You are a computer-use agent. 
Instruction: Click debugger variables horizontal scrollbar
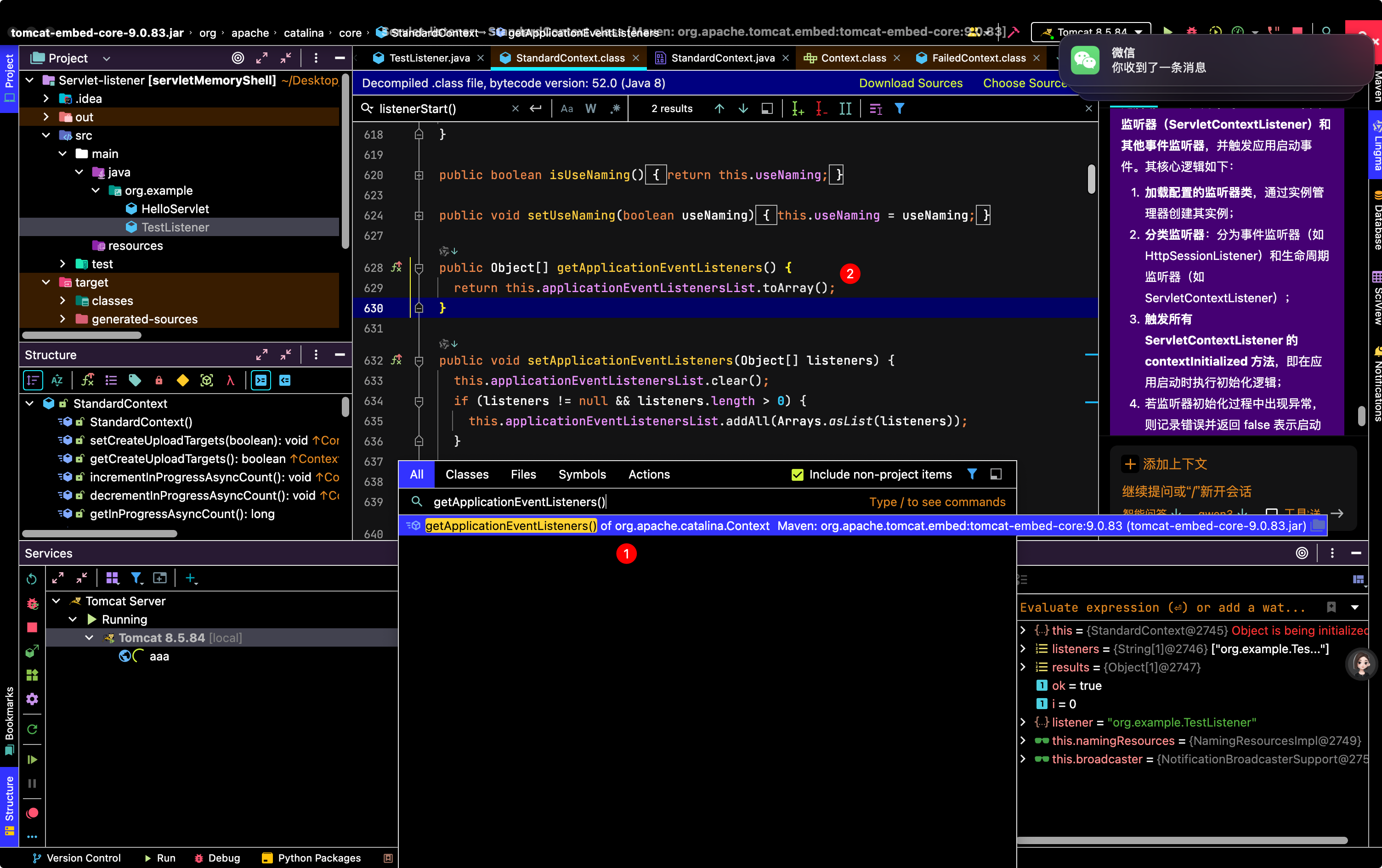pyautogui.click(x=1182, y=840)
